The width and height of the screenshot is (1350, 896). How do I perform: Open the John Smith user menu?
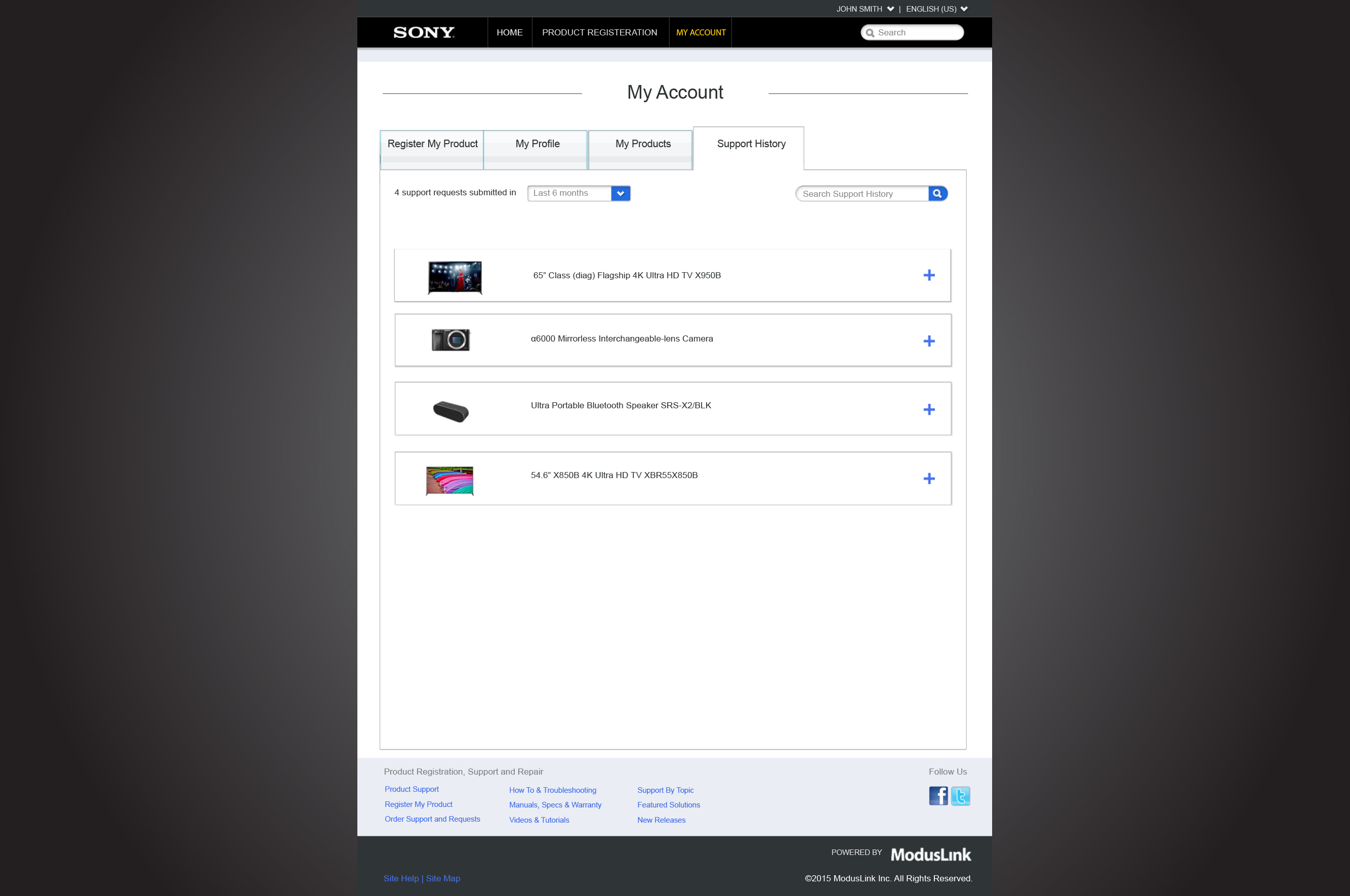point(865,9)
